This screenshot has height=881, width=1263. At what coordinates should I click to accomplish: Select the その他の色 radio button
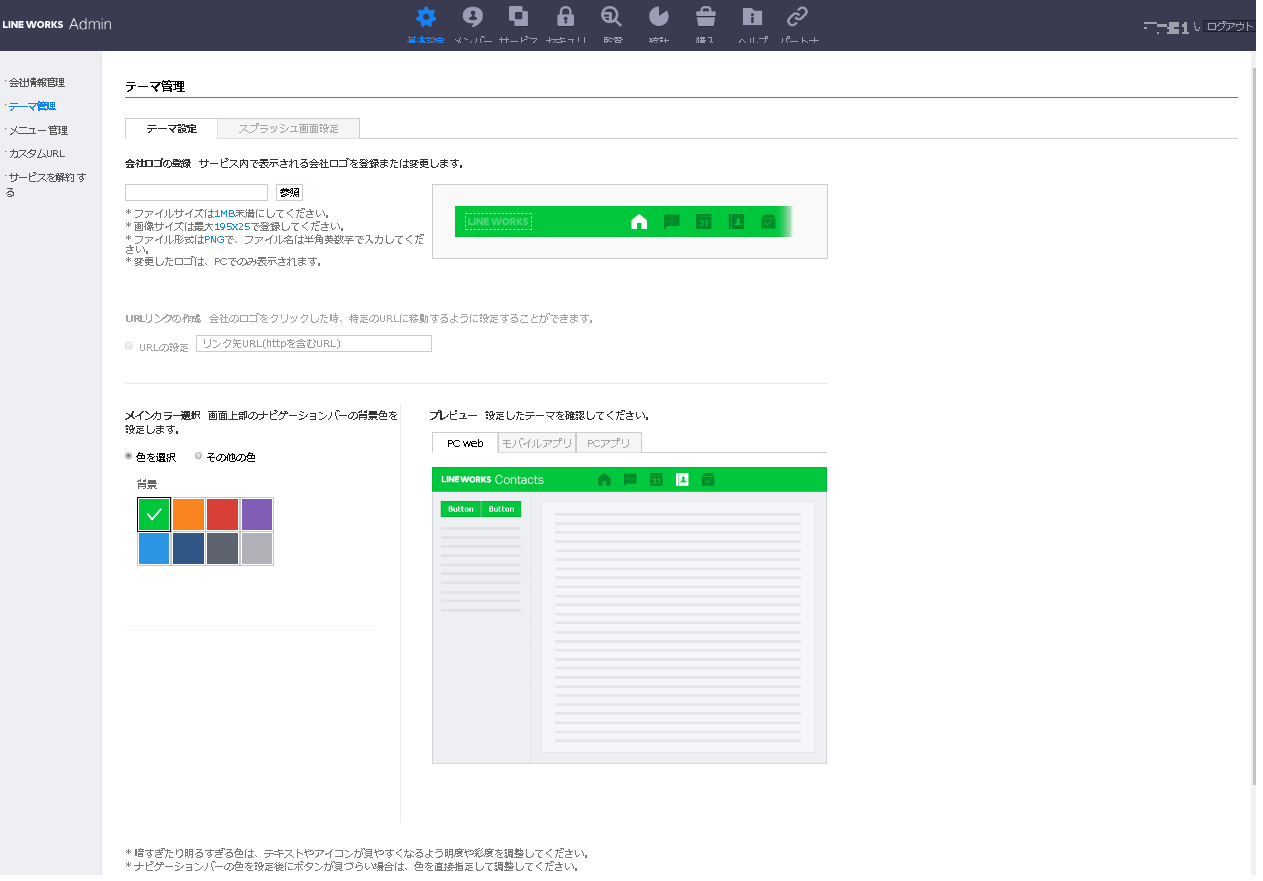pos(199,456)
